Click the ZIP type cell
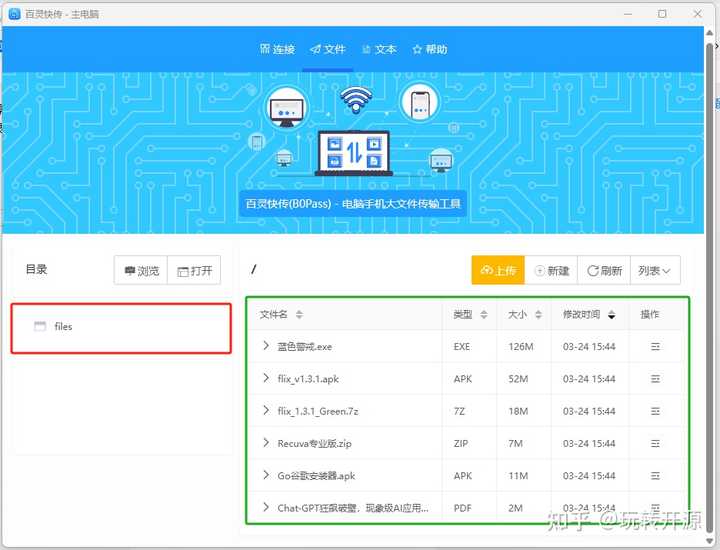720x550 pixels. pos(461,443)
